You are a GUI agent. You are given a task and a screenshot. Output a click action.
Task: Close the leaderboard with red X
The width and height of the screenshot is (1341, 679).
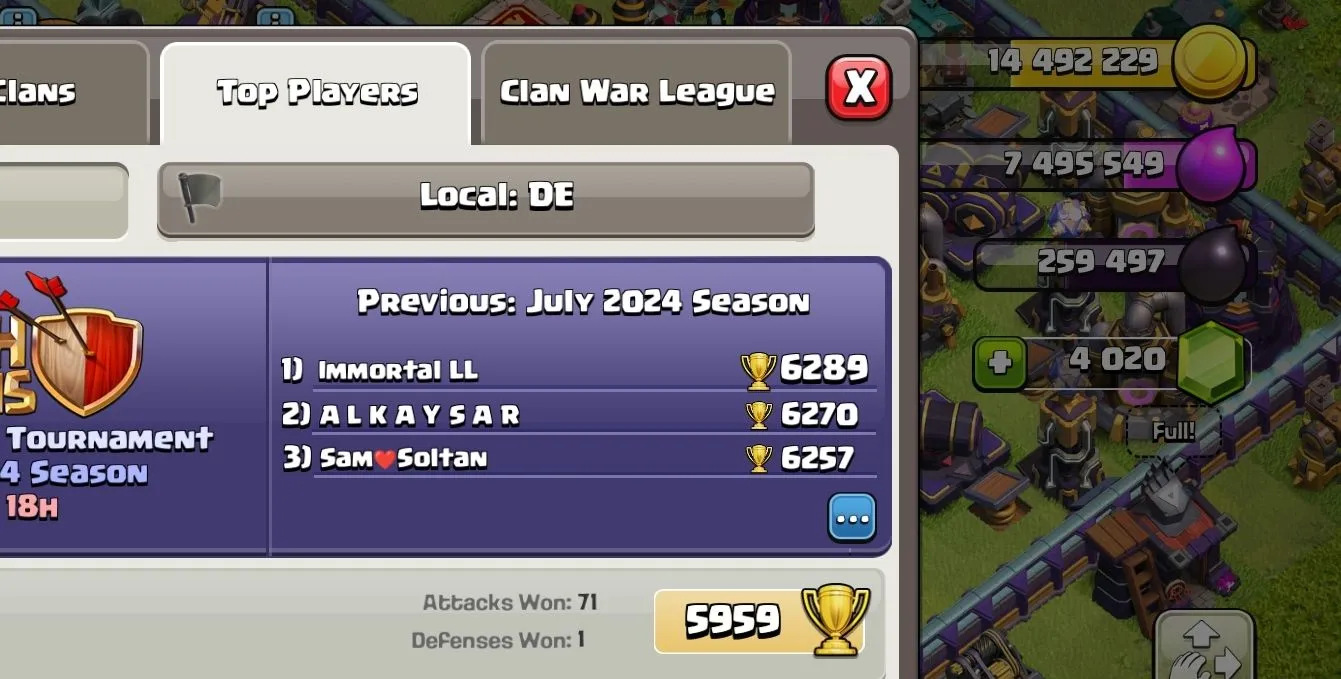[858, 88]
